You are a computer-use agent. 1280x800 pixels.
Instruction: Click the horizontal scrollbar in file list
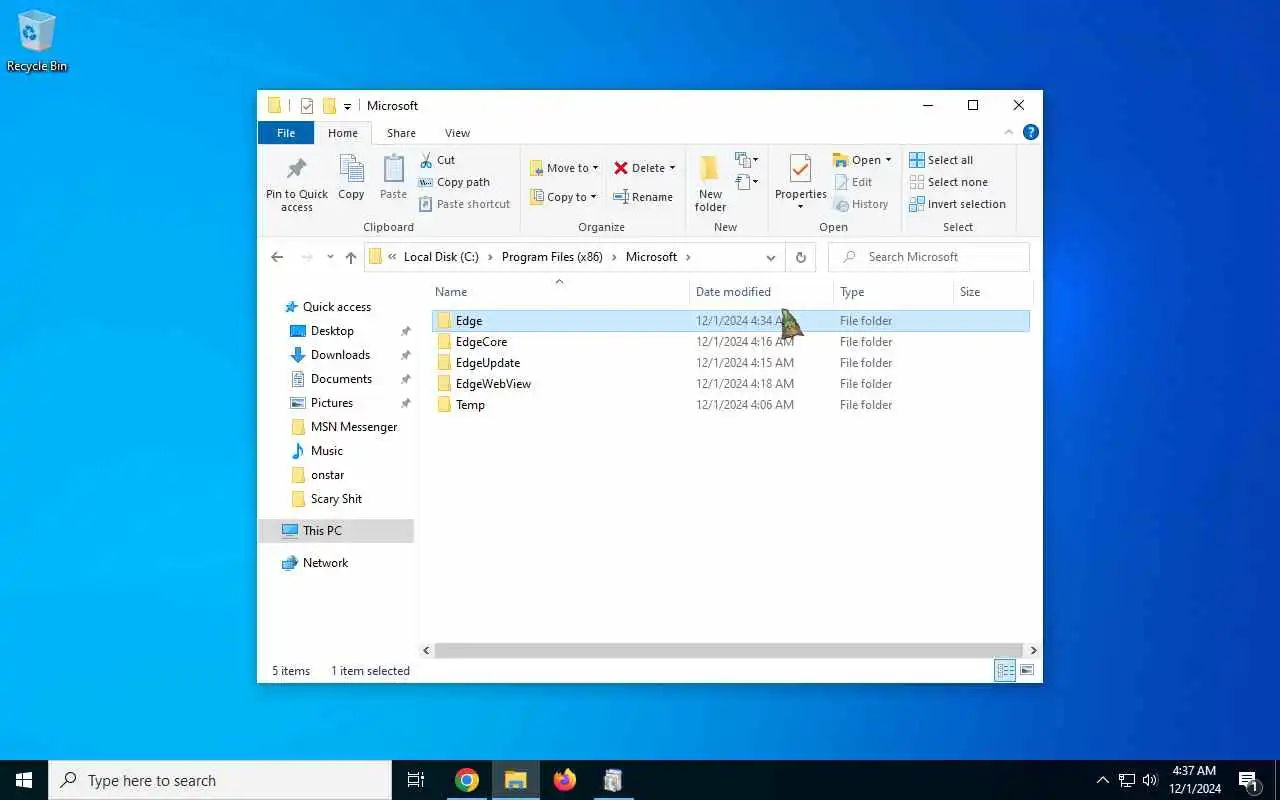point(729,650)
